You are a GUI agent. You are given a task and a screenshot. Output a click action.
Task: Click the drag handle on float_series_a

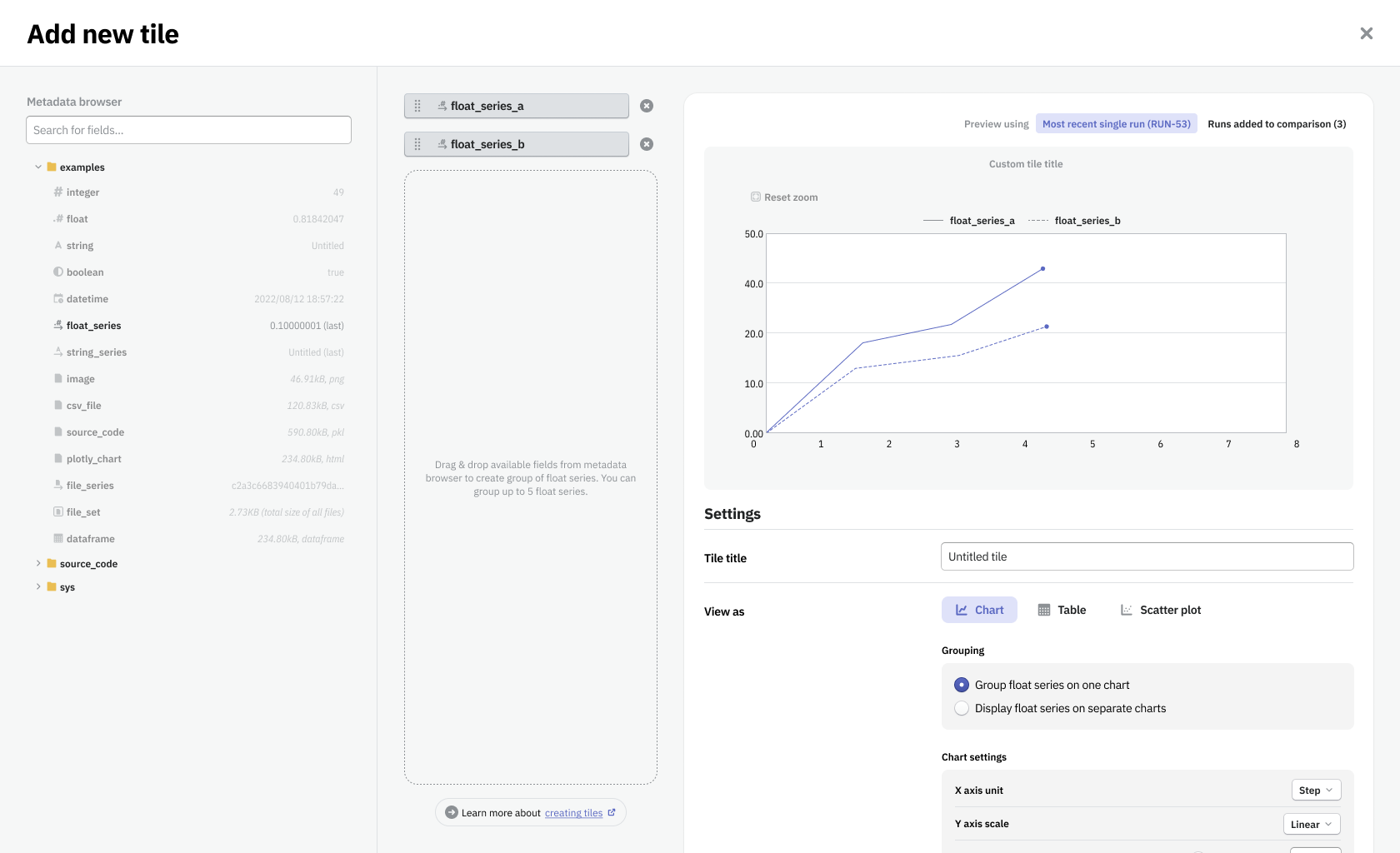(417, 106)
